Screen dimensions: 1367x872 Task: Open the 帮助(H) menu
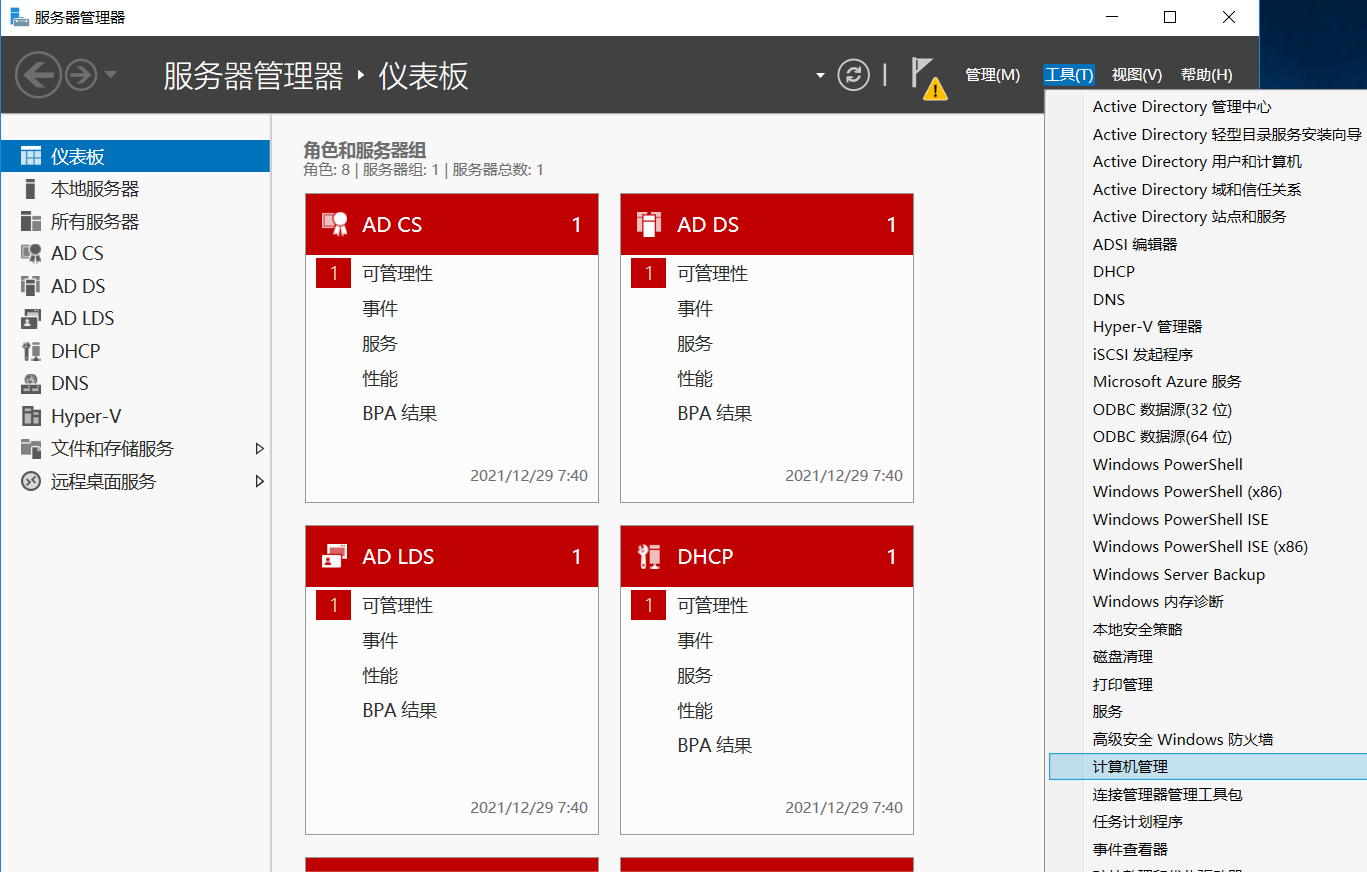[x=1207, y=75]
